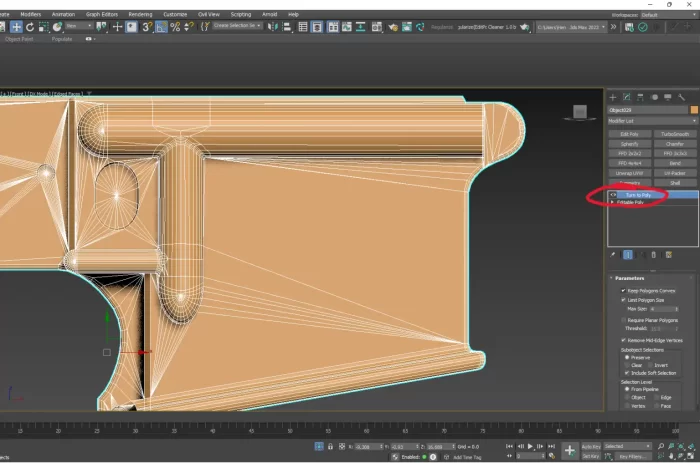Switch to the Hierarchy panel icon

point(640,97)
